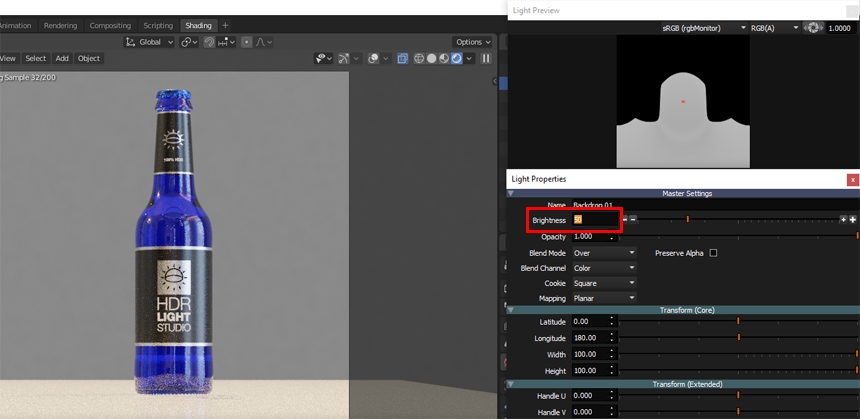This screenshot has width=860, height=419.
Task: Click the exposure aperture icon in Light Preview
Action: (813, 28)
